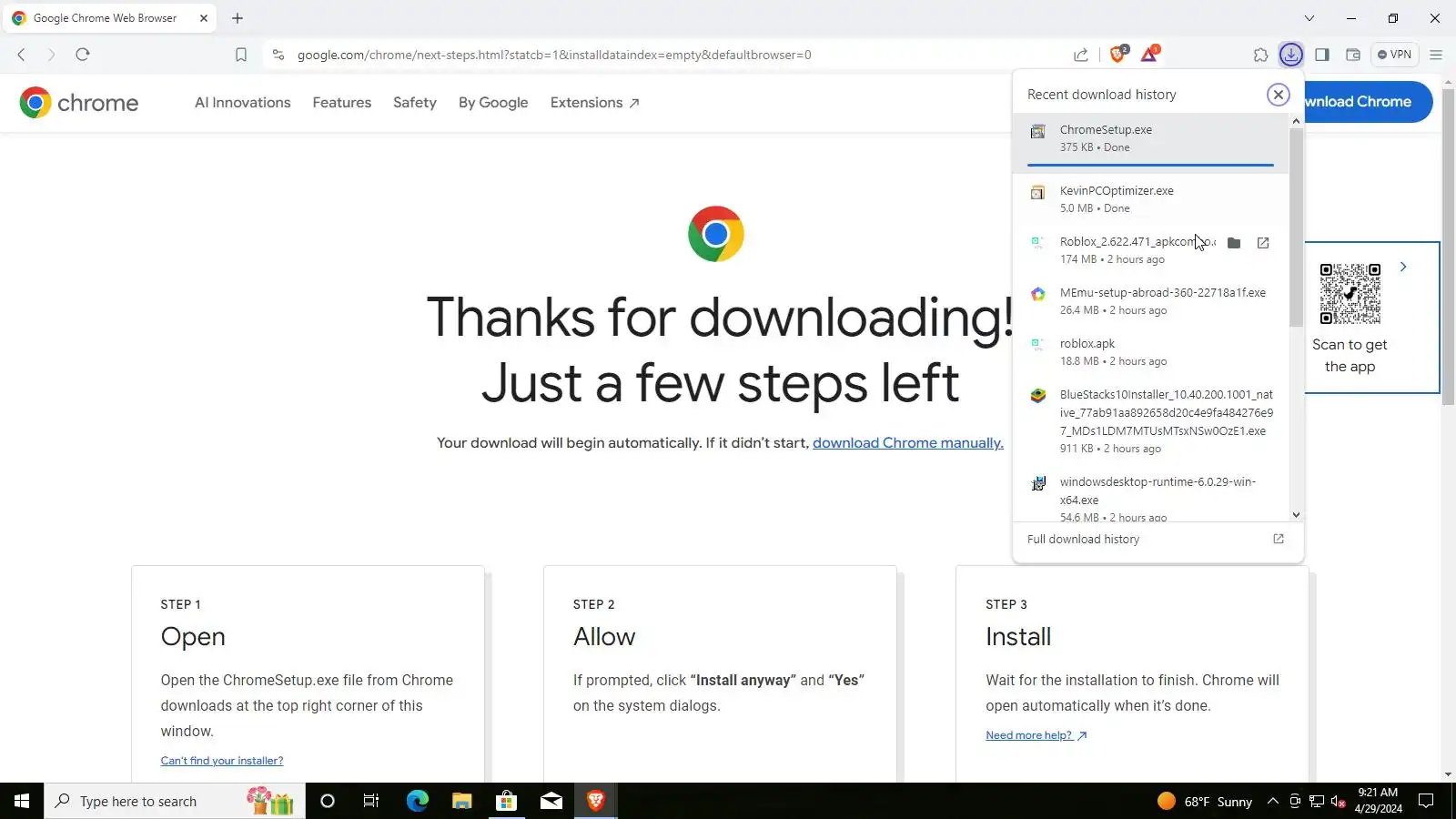Show hidden system tray icons
1456x819 pixels.
(x=1273, y=801)
